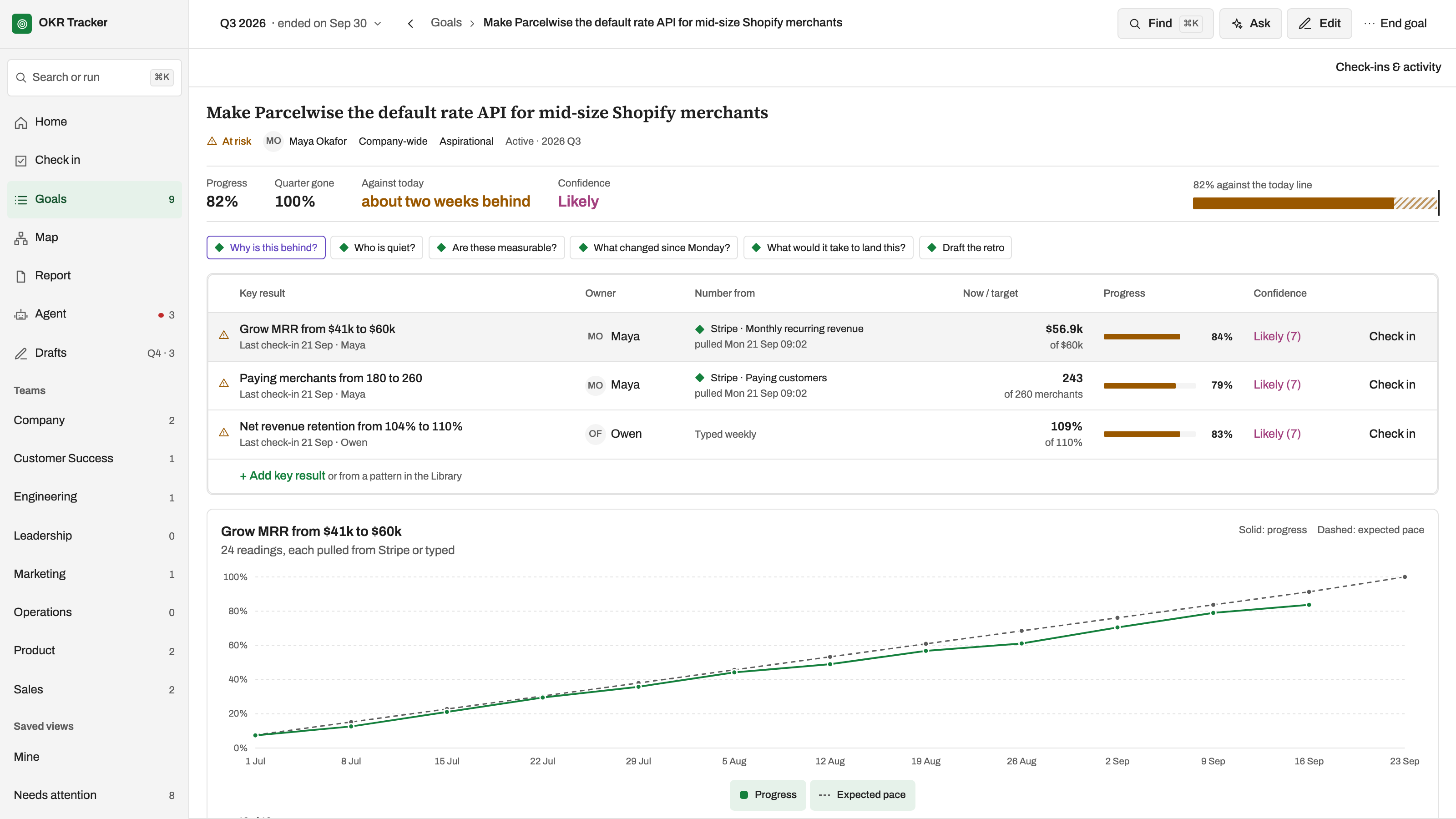Click the OKR Tracker logo icon
The width and height of the screenshot is (1456, 819).
[x=21, y=23]
